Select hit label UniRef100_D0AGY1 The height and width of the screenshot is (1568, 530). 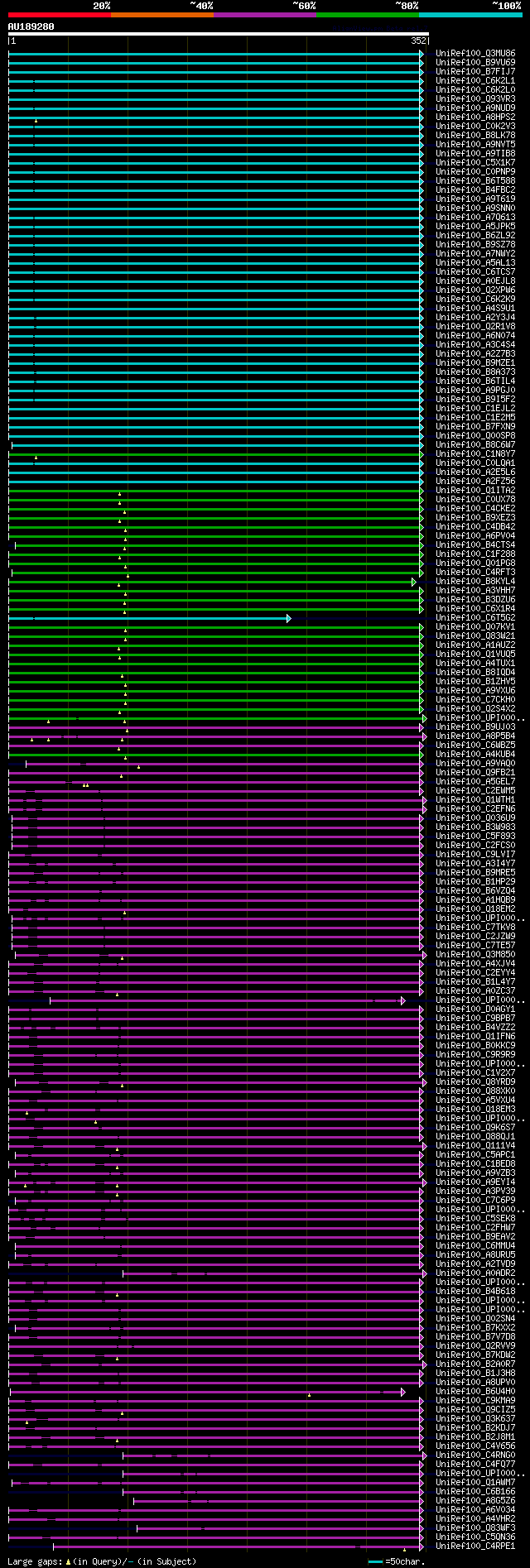click(475, 1009)
